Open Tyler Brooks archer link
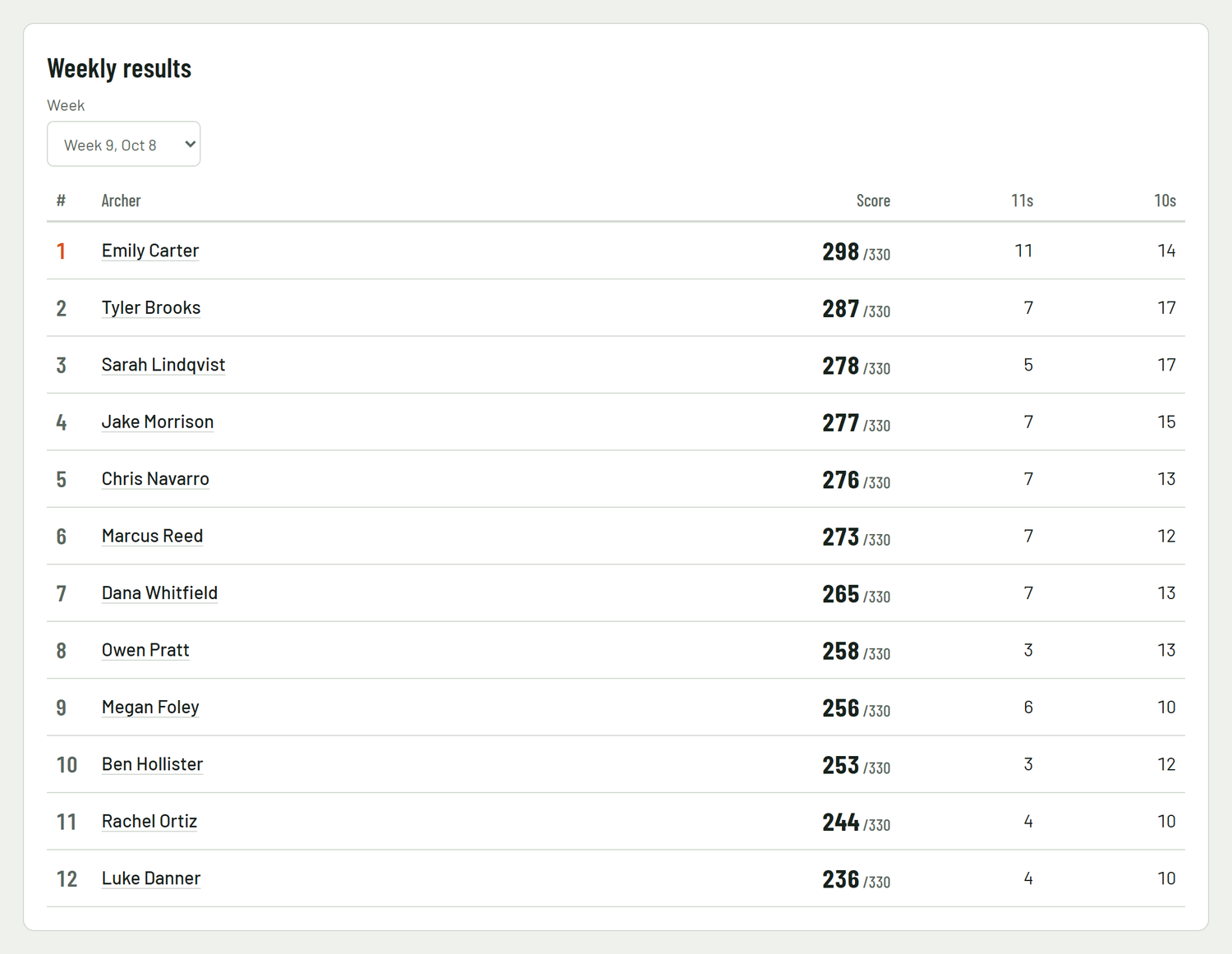The width and height of the screenshot is (1232, 954). pos(151,307)
